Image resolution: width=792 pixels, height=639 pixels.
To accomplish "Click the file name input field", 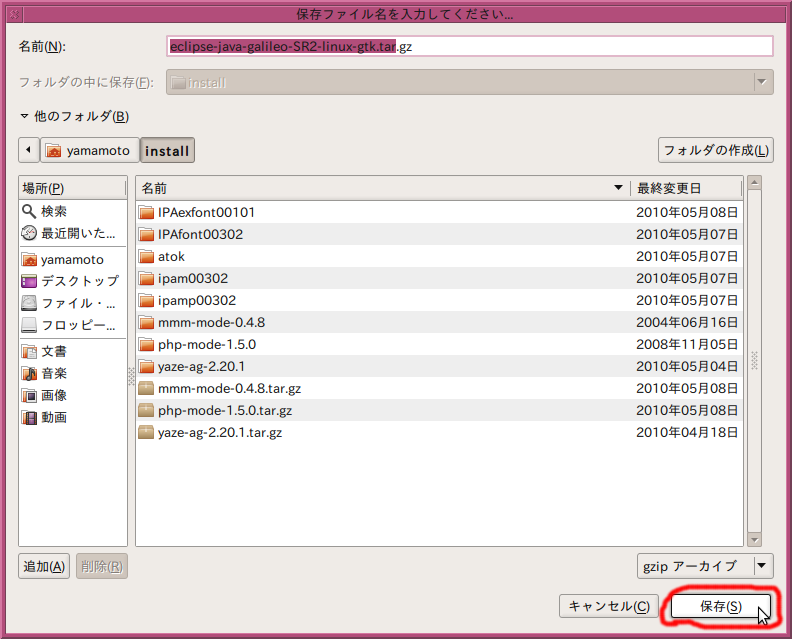I will pyautogui.click(x=470, y=46).
